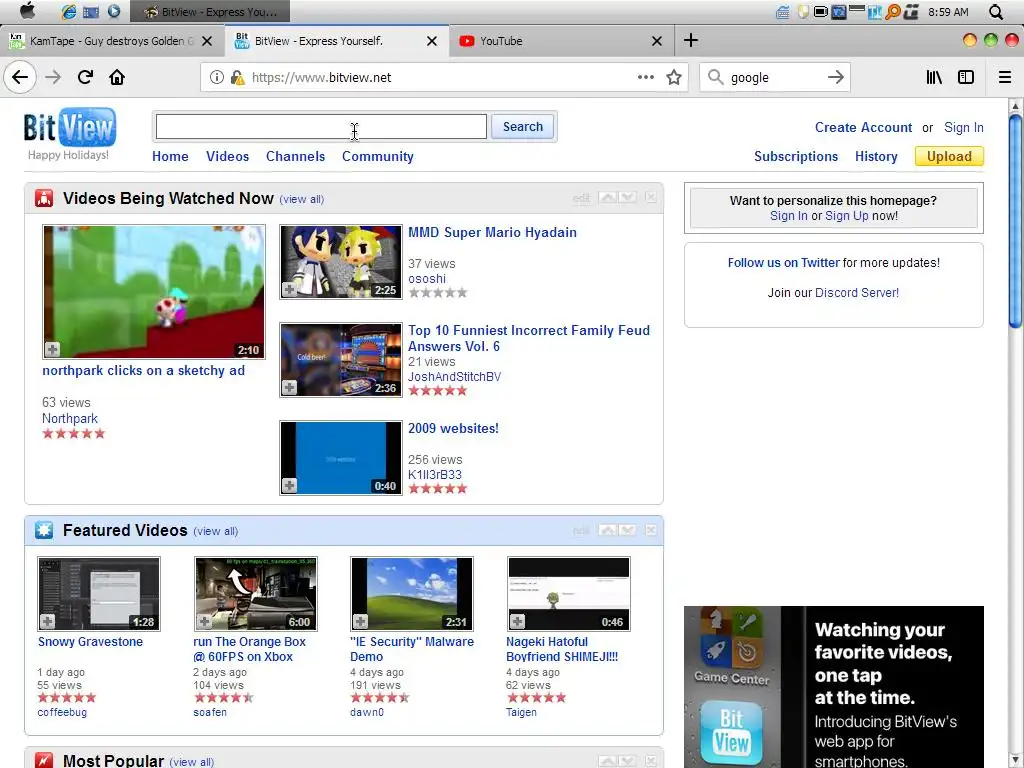
Task: Click the forward navigation arrow
Action: coord(53,78)
